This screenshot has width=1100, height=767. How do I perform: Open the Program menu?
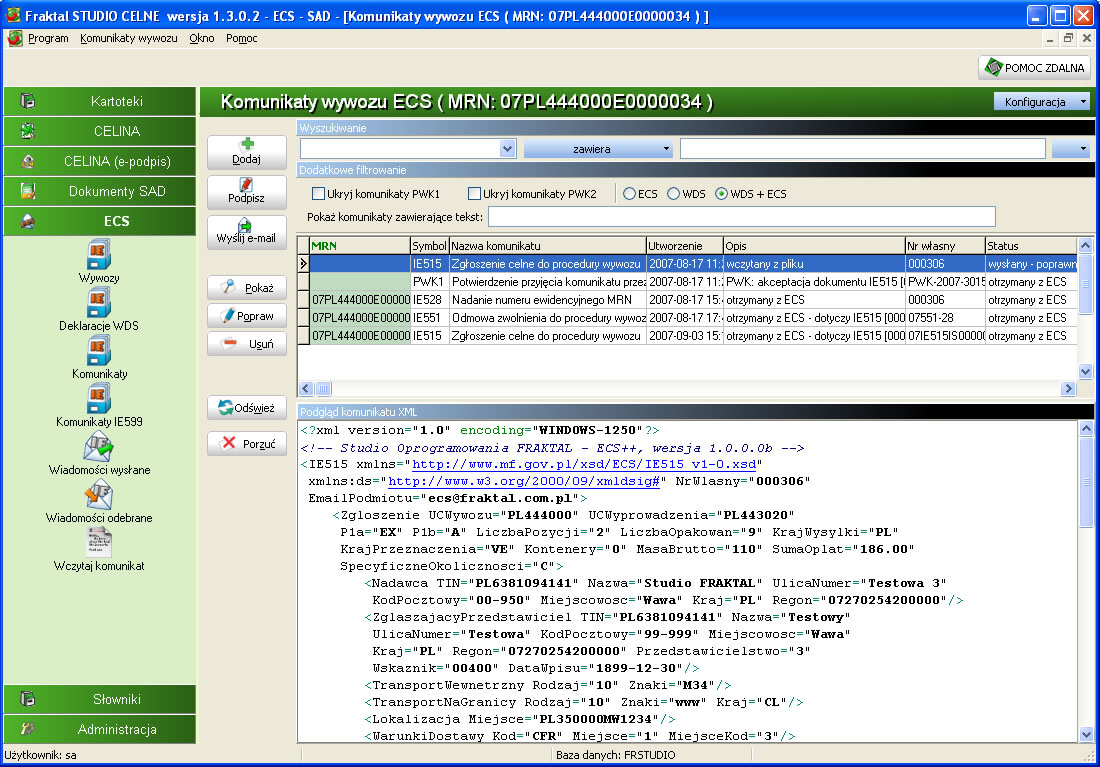coord(48,38)
